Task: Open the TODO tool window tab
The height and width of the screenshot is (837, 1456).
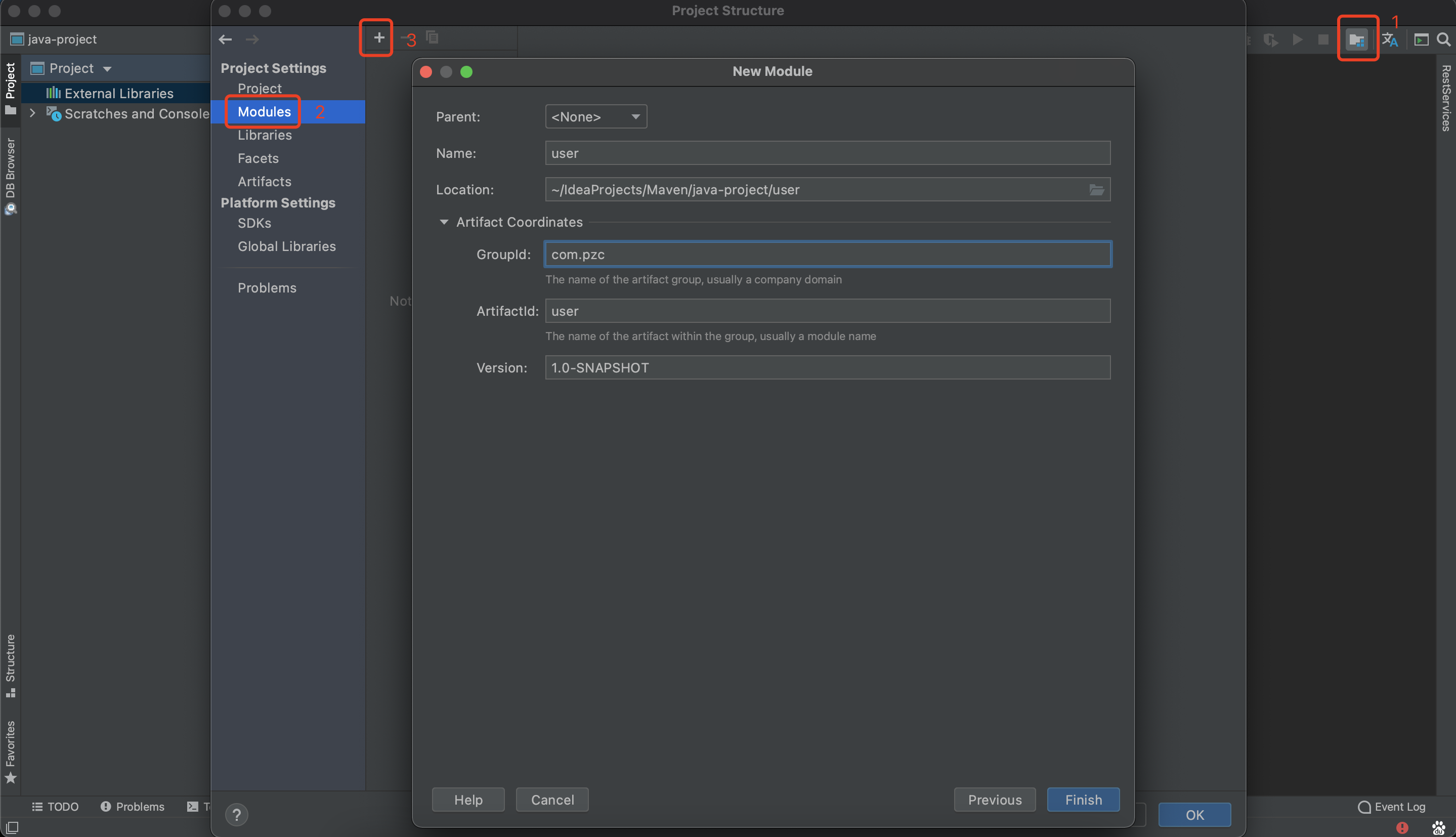Action: [55, 807]
